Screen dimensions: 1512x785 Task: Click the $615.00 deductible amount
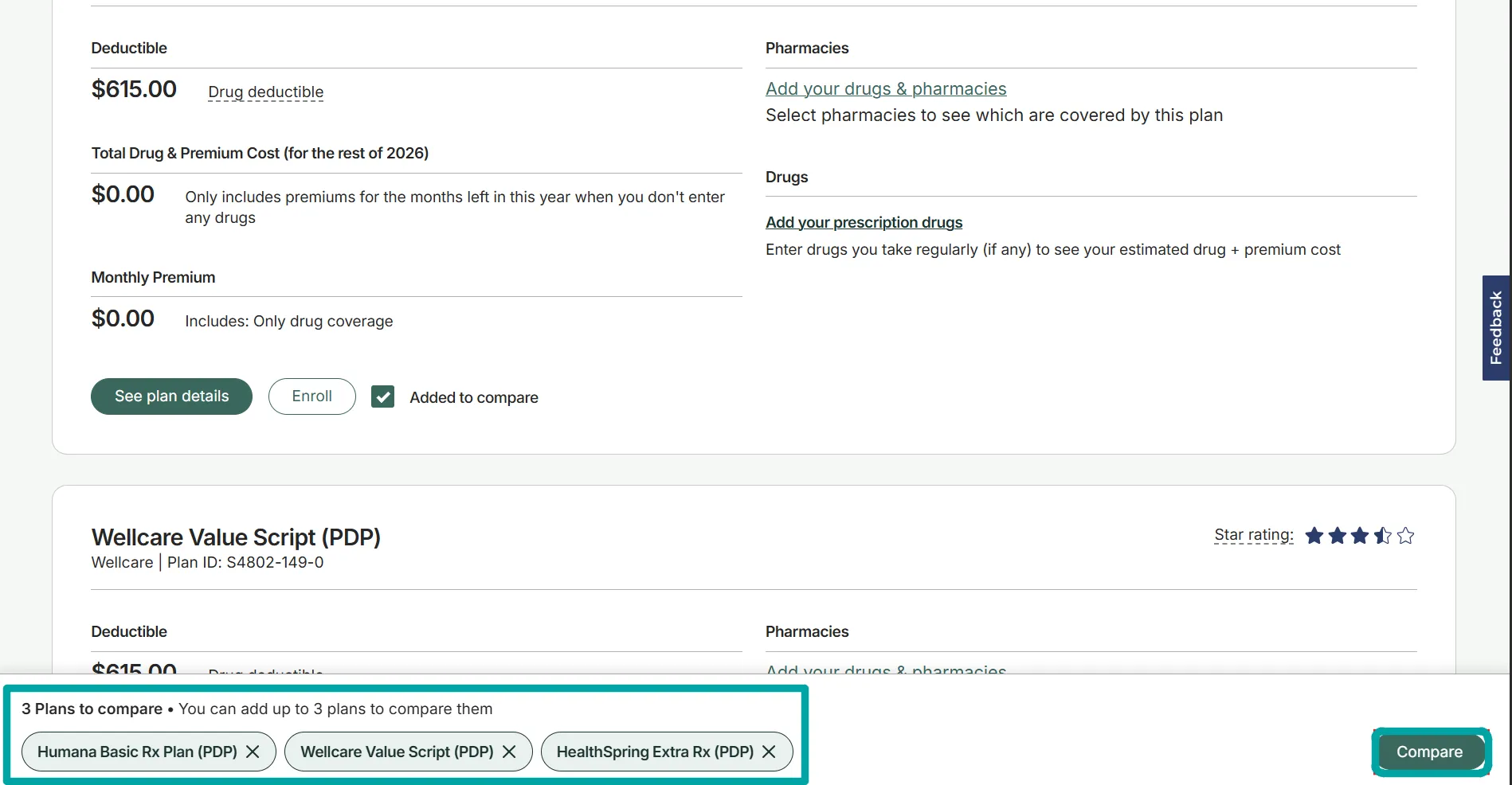(x=134, y=89)
